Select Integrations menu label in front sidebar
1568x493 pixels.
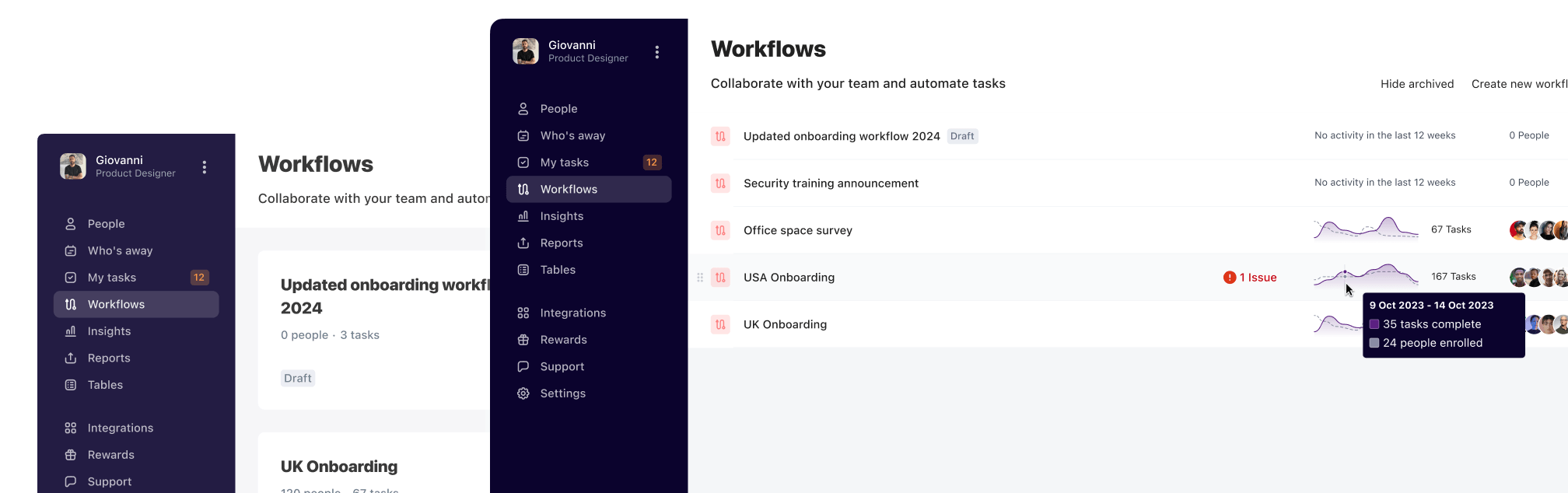pos(573,313)
